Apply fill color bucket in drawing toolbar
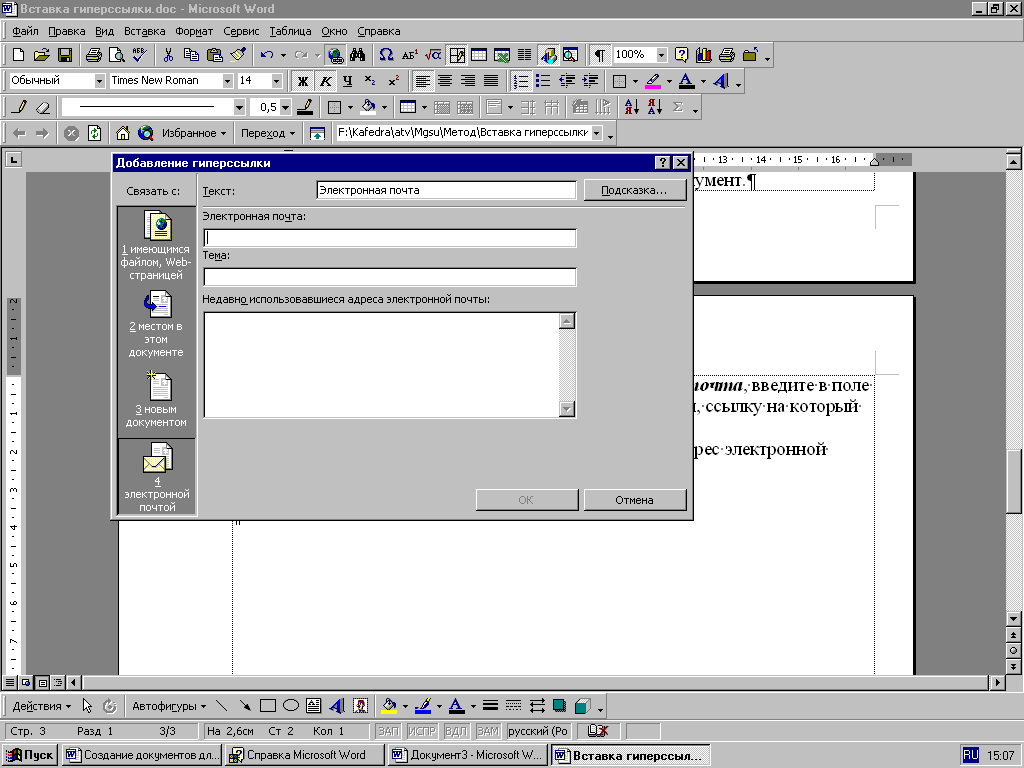This screenshot has height=768, width=1024. (389, 706)
